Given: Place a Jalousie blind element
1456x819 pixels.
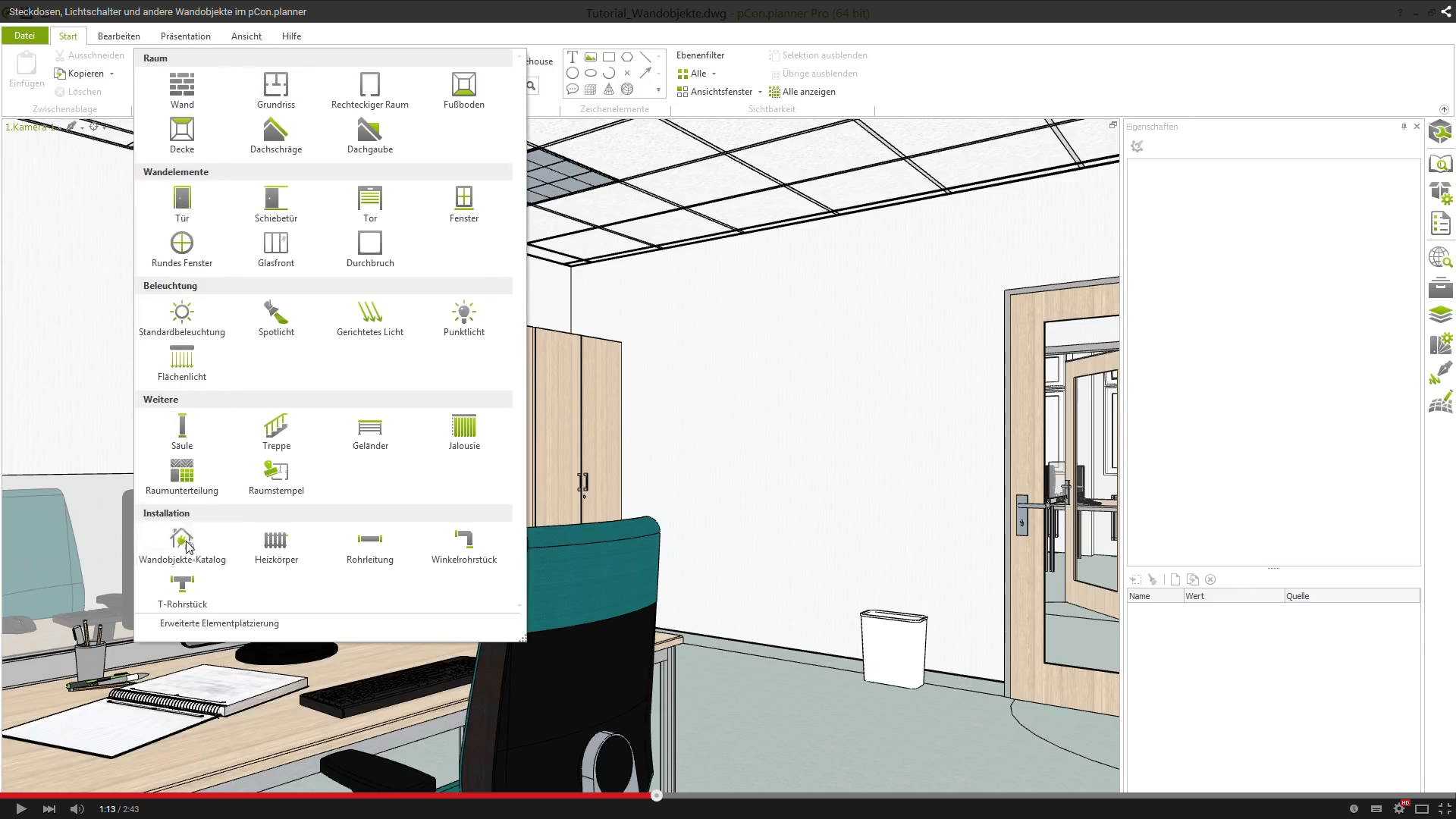Looking at the screenshot, I should 463,426.
